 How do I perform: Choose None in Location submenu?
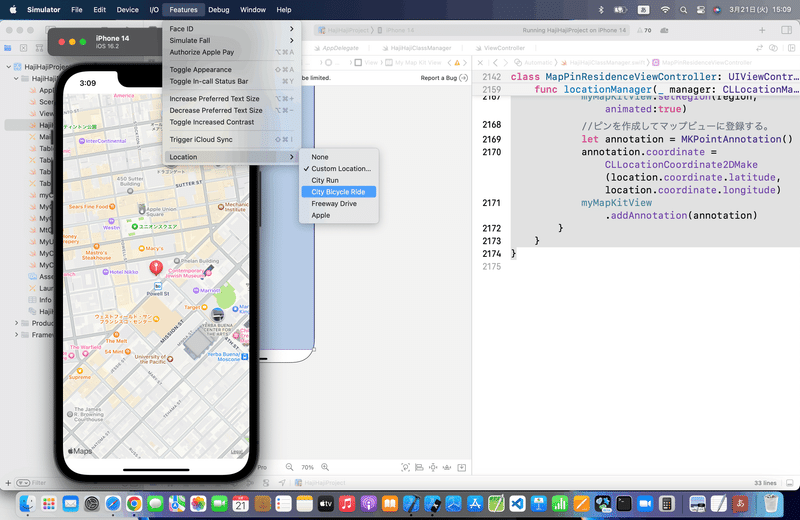click(339, 157)
